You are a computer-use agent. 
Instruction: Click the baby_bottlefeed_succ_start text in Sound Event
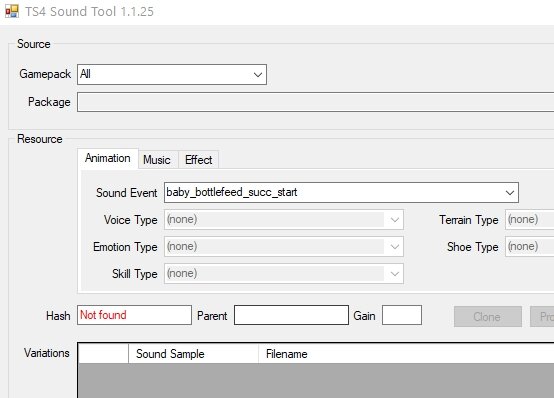click(231, 192)
